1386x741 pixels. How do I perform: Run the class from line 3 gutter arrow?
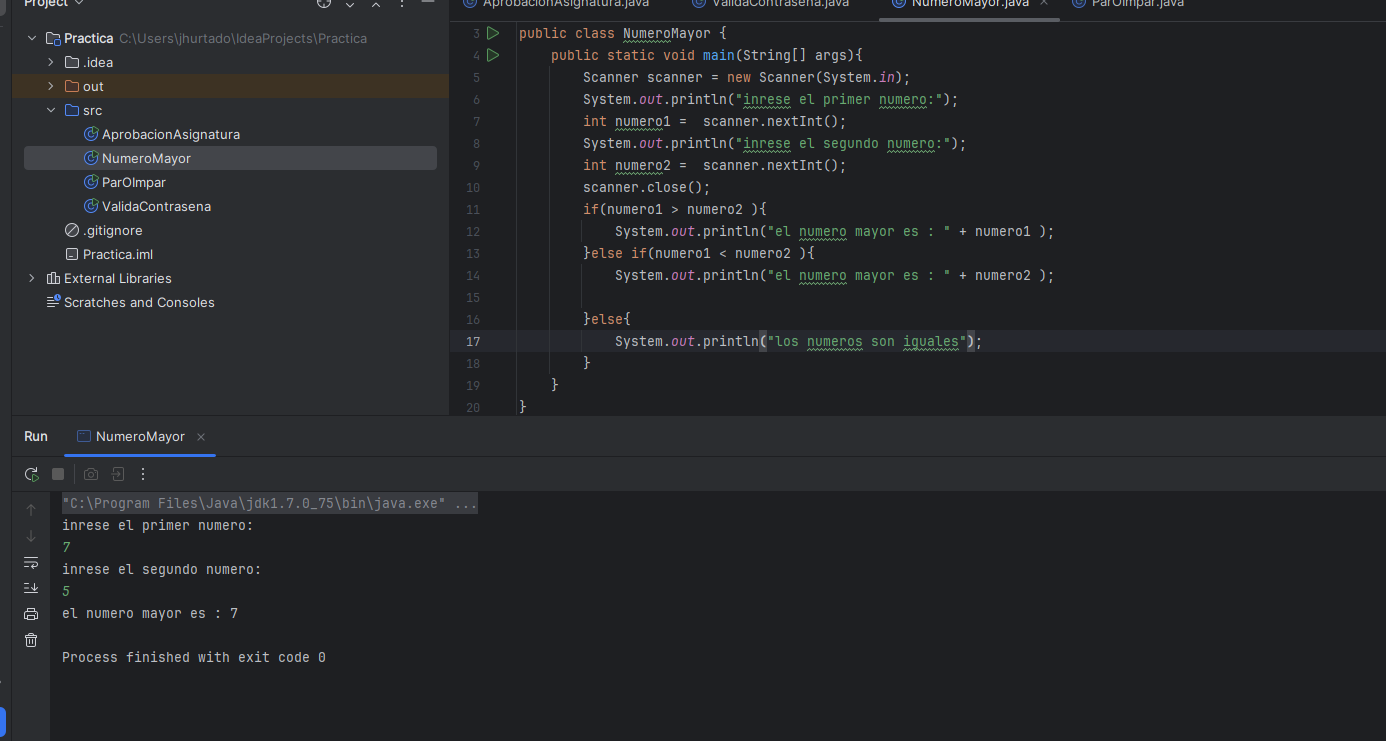coord(493,33)
